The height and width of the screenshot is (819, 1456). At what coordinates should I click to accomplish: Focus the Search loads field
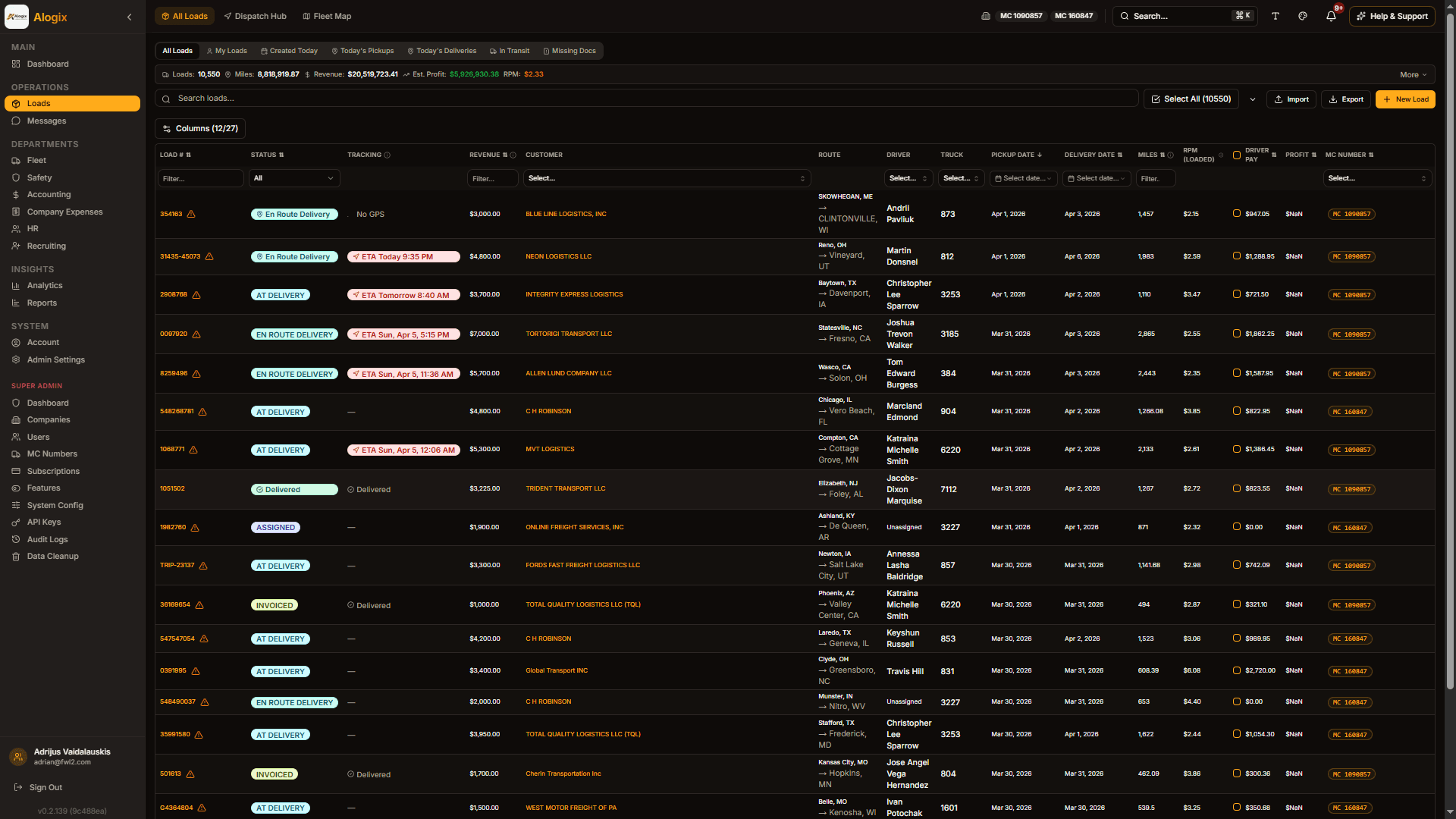pyautogui.click(x=647, y=99)
